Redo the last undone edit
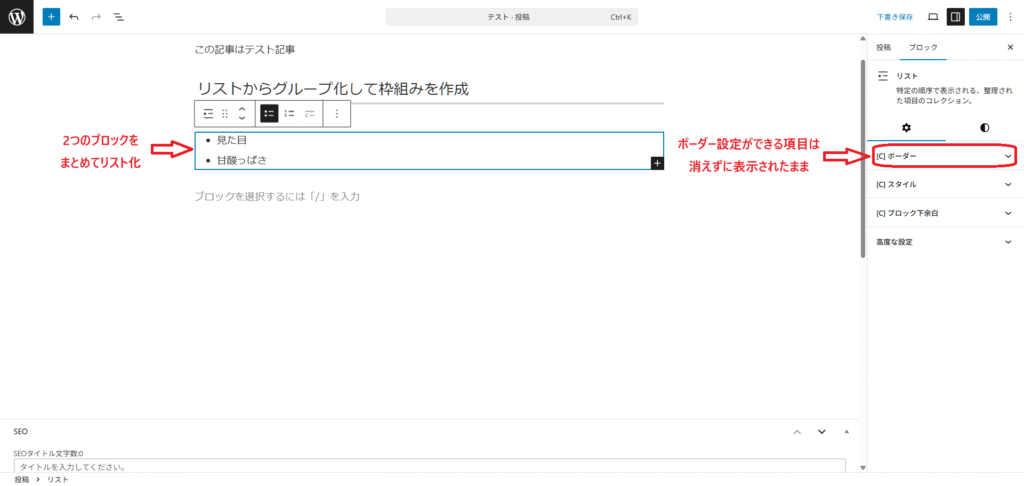 tap(96, 17)
